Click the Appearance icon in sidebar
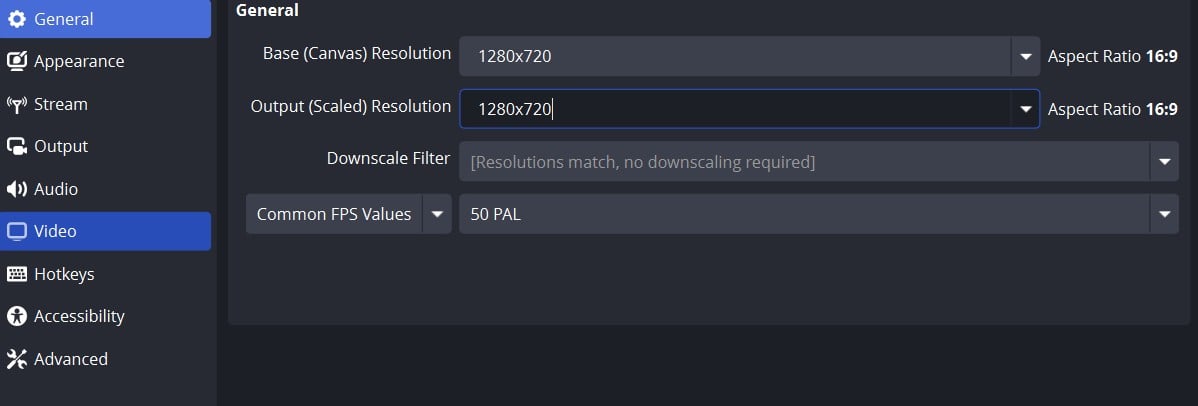The image size is (1198, 406). (16, 61)
